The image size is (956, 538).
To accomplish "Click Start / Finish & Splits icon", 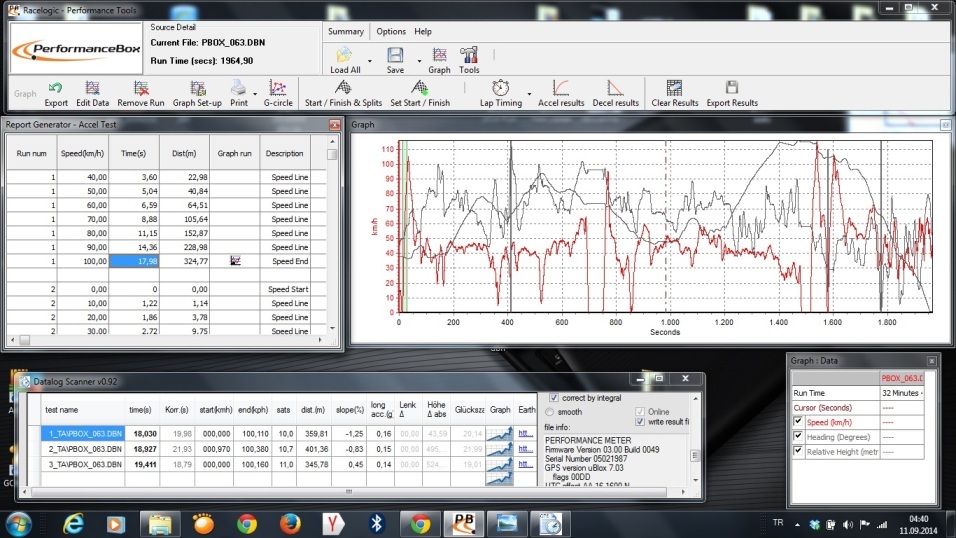I will pos(343,89).
